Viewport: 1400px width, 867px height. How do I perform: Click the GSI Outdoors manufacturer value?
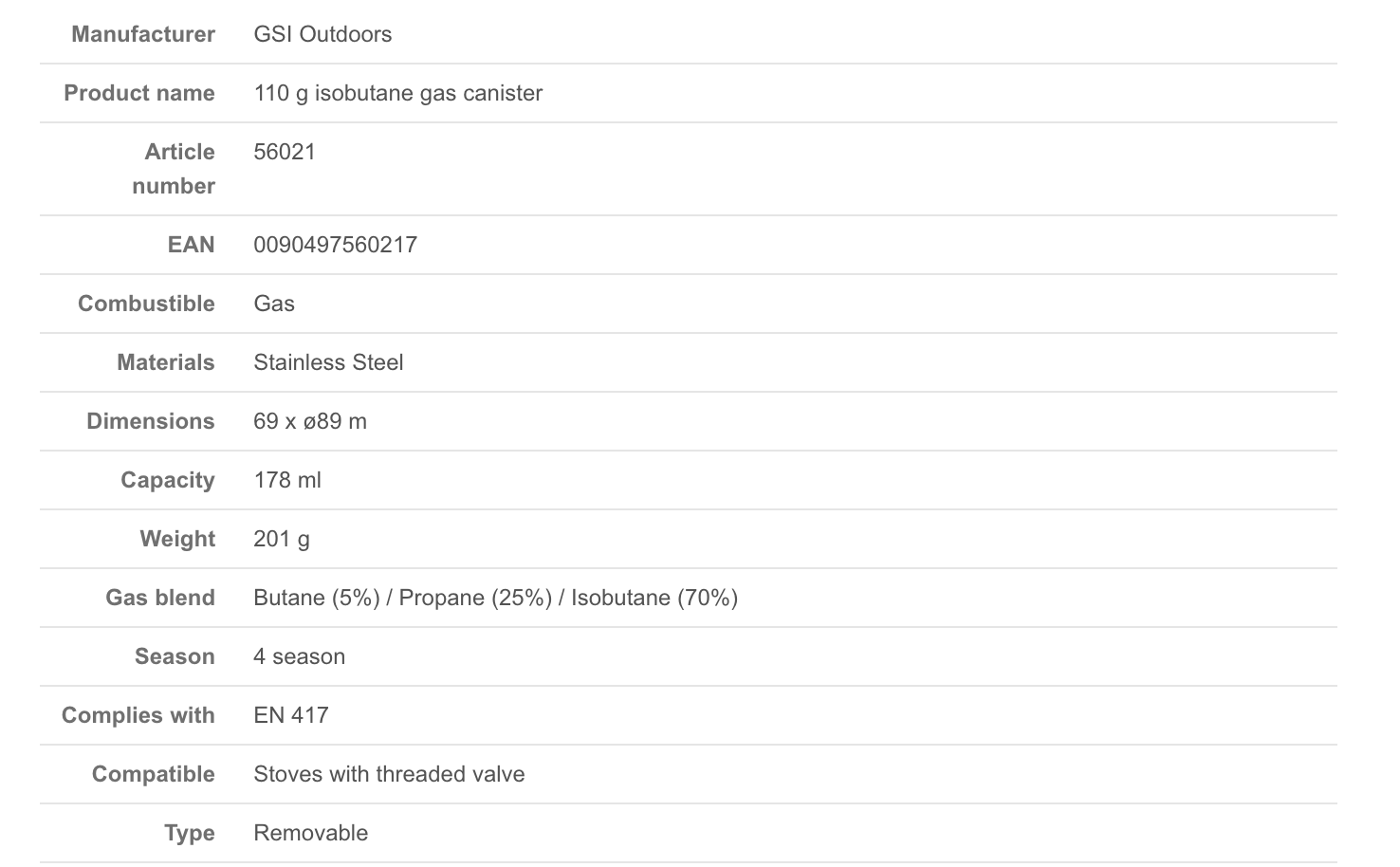click(x=322, y=34)
